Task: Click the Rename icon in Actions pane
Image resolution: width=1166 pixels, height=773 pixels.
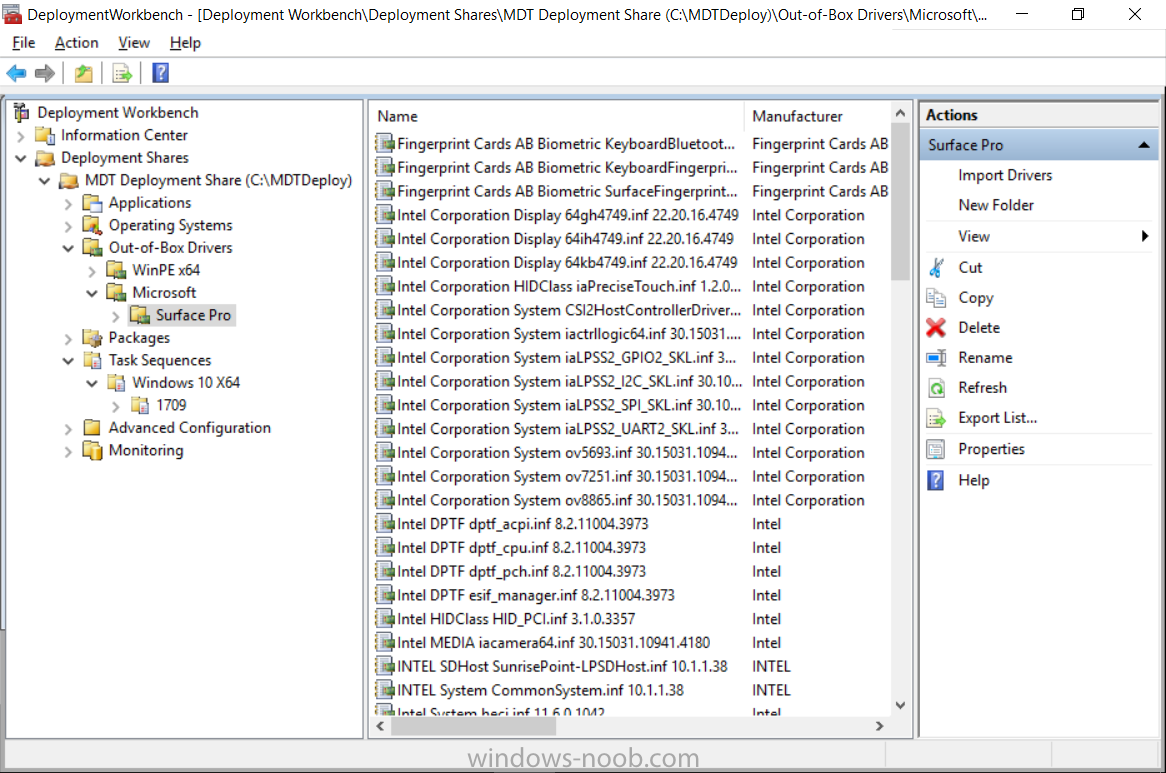Action: (936, 358)
